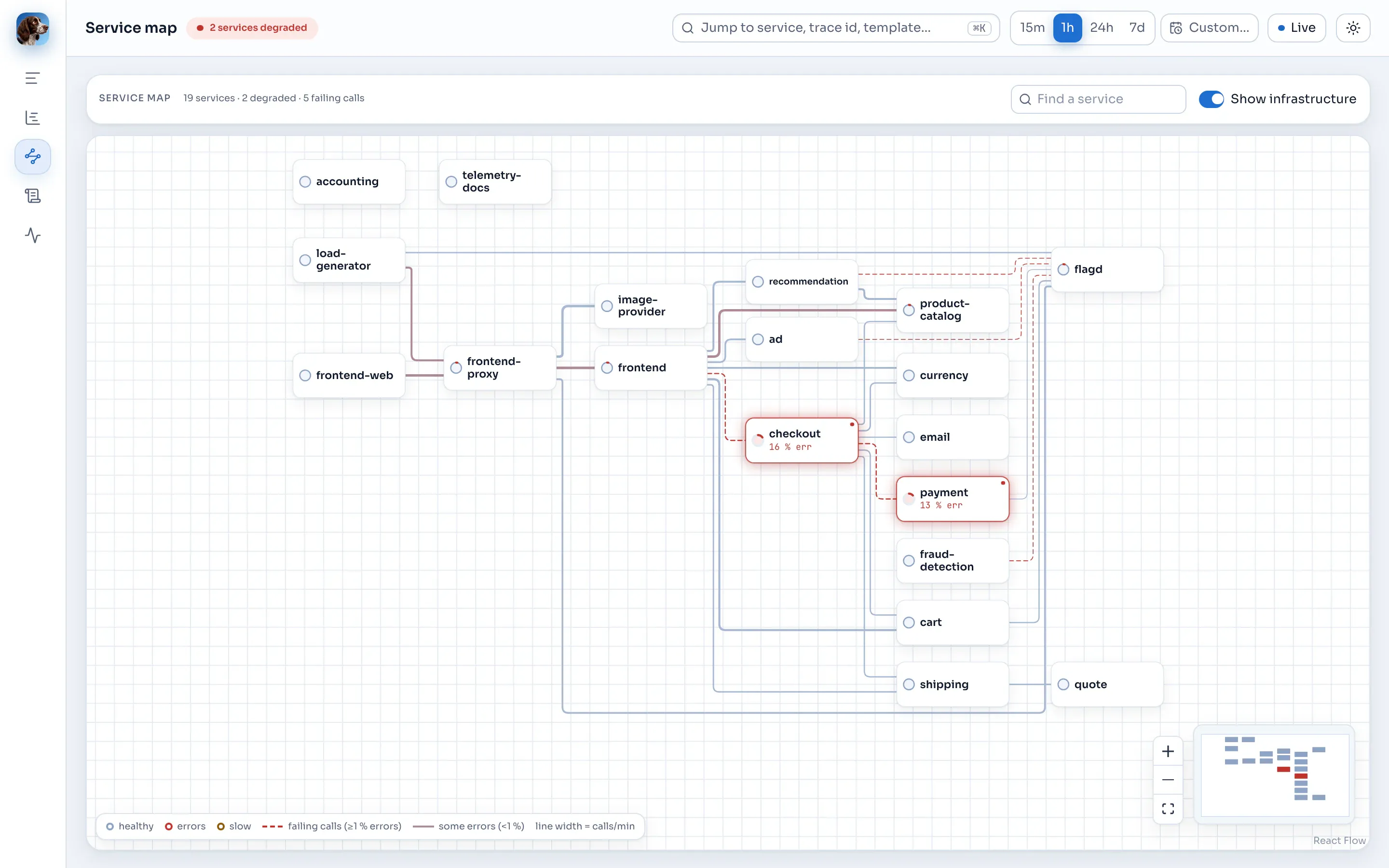Open the hamburger menu icon in sidebar

(33, 78)
